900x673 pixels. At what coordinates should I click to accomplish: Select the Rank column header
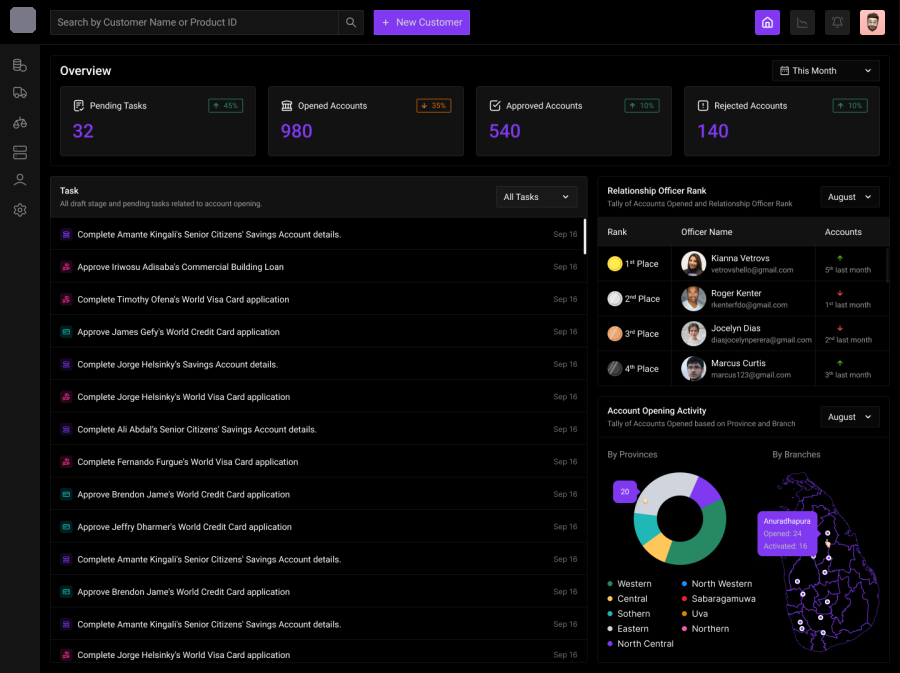point(617,232)
